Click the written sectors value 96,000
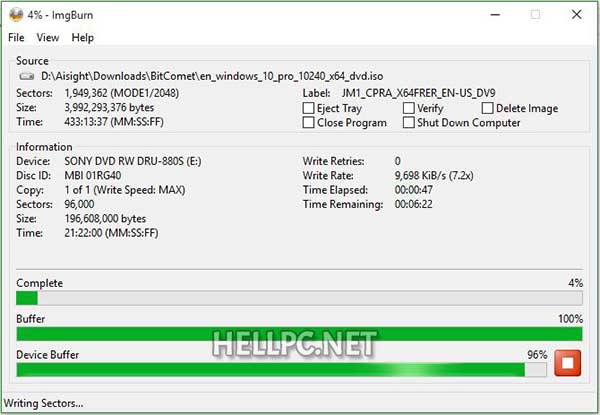The width and height of the screenshot is (600, 415). (x=79, y=204)
